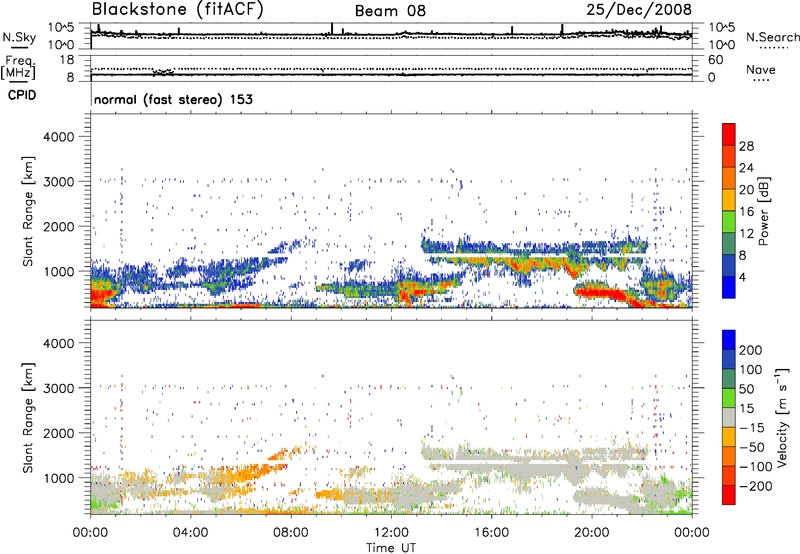The height and width of the screenshot is (554, 800).
Task: Click the "CPID" row label
Action: (22, 95)
